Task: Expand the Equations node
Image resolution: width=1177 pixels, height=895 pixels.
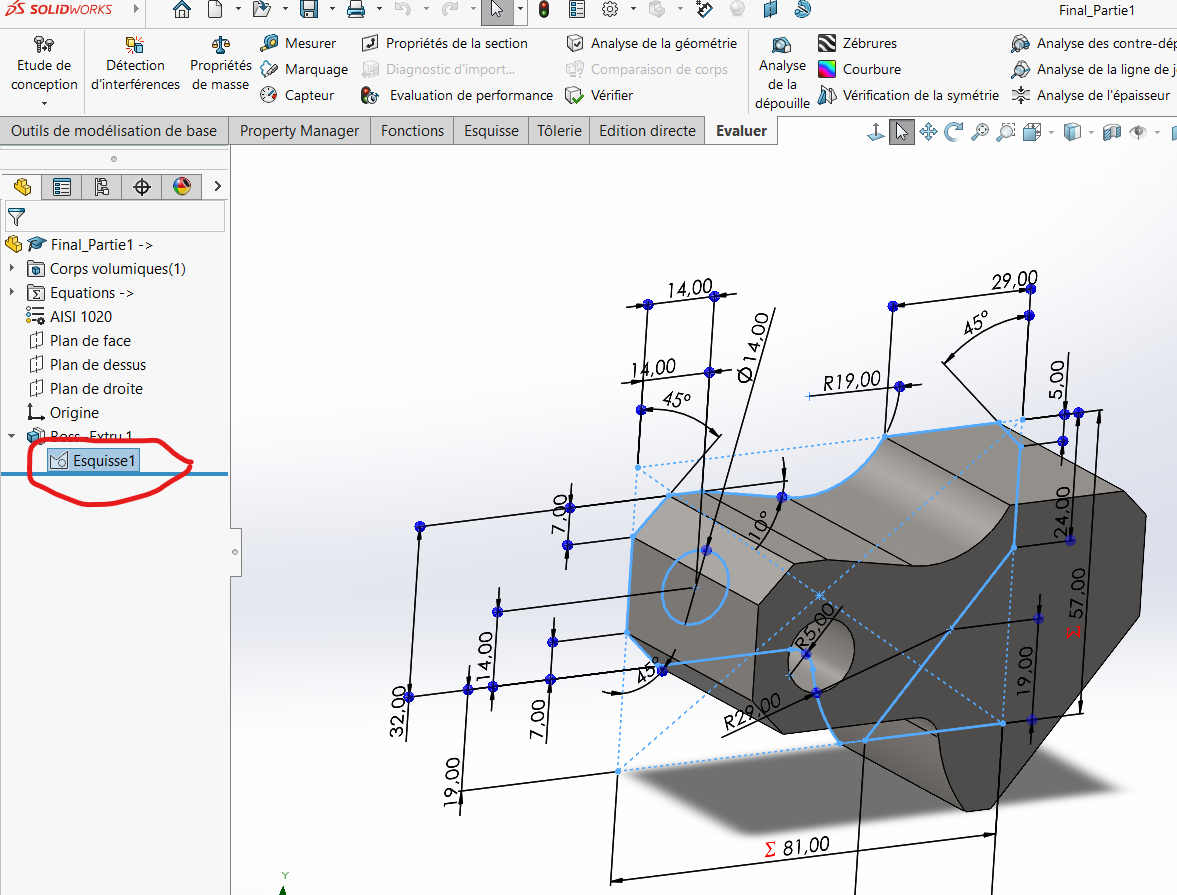Action: 12,292
